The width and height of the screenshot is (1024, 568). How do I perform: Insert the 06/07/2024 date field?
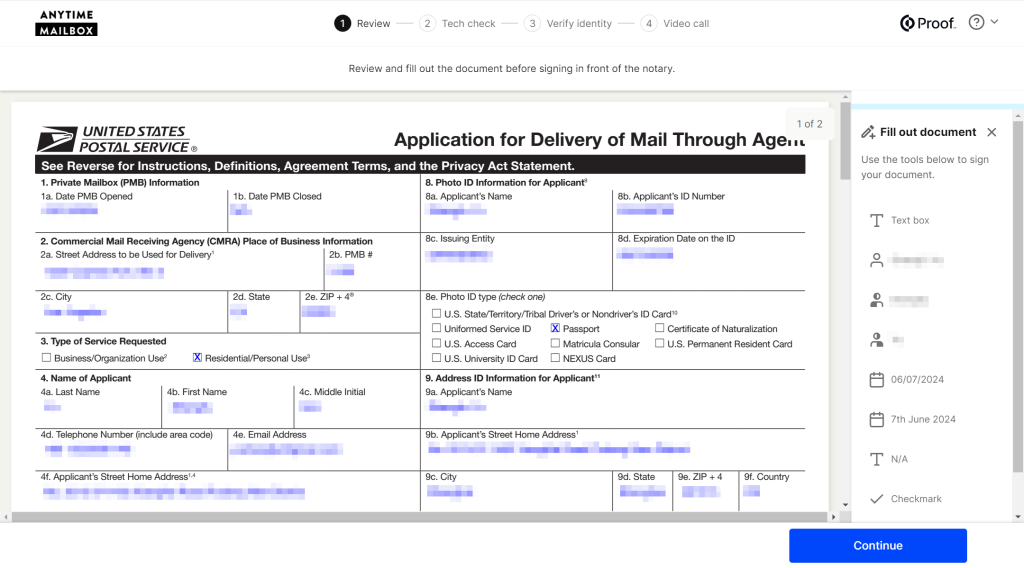(x=906, y=379)
